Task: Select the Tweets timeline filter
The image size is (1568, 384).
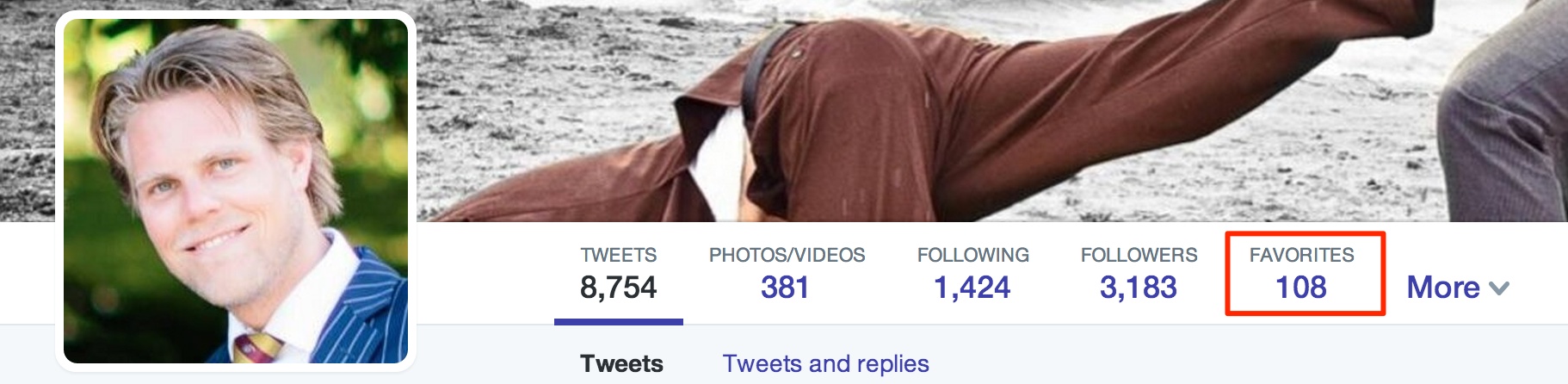Action: click(621, 363)
